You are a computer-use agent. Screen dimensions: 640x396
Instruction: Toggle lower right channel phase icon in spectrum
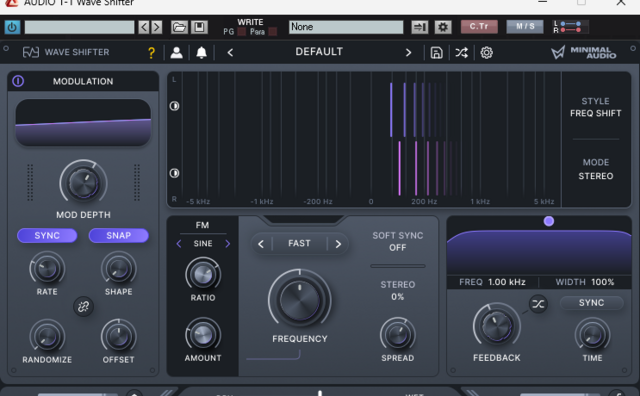[174, 173]
